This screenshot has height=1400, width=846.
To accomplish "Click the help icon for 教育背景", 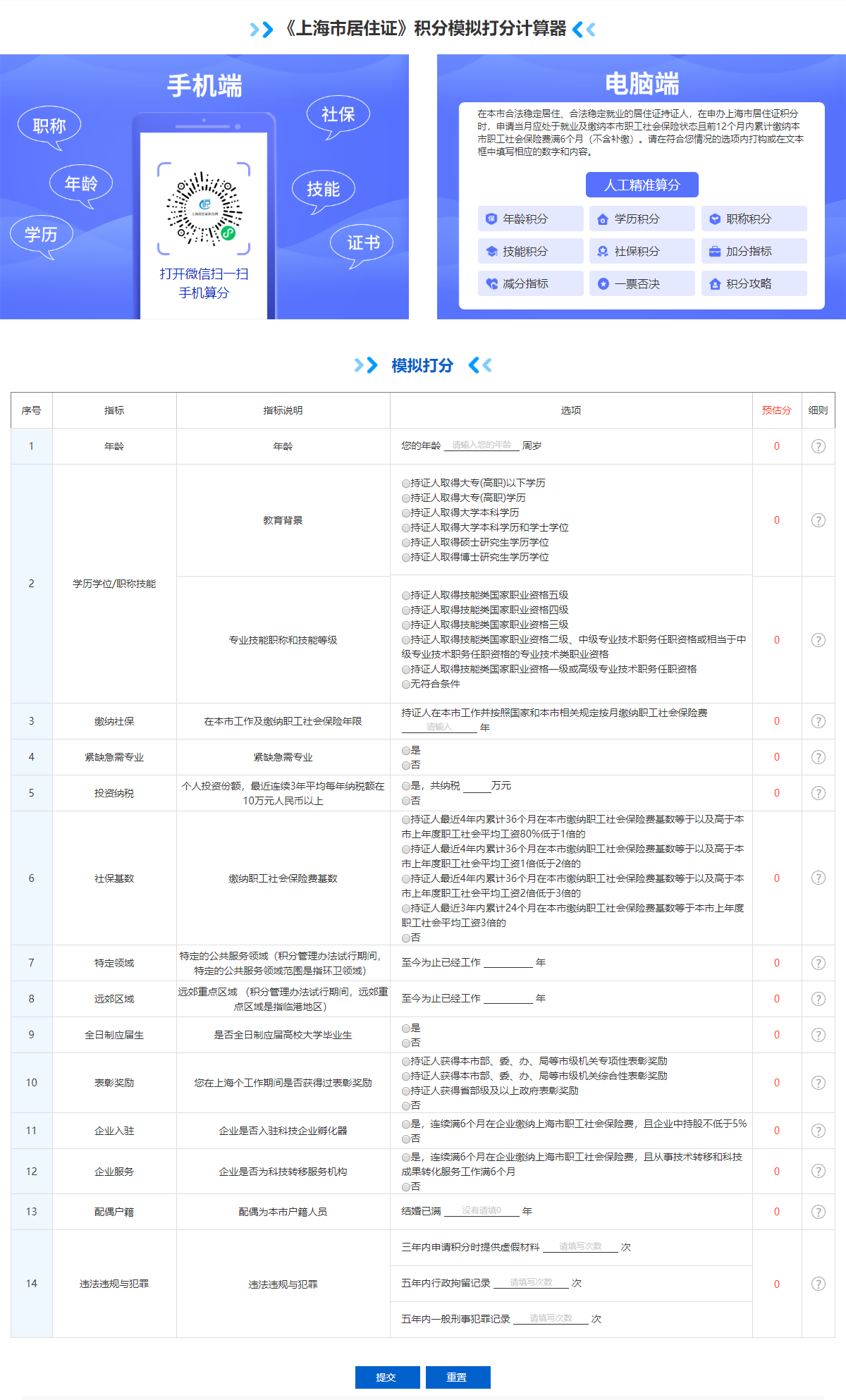I will coord(818,520).
